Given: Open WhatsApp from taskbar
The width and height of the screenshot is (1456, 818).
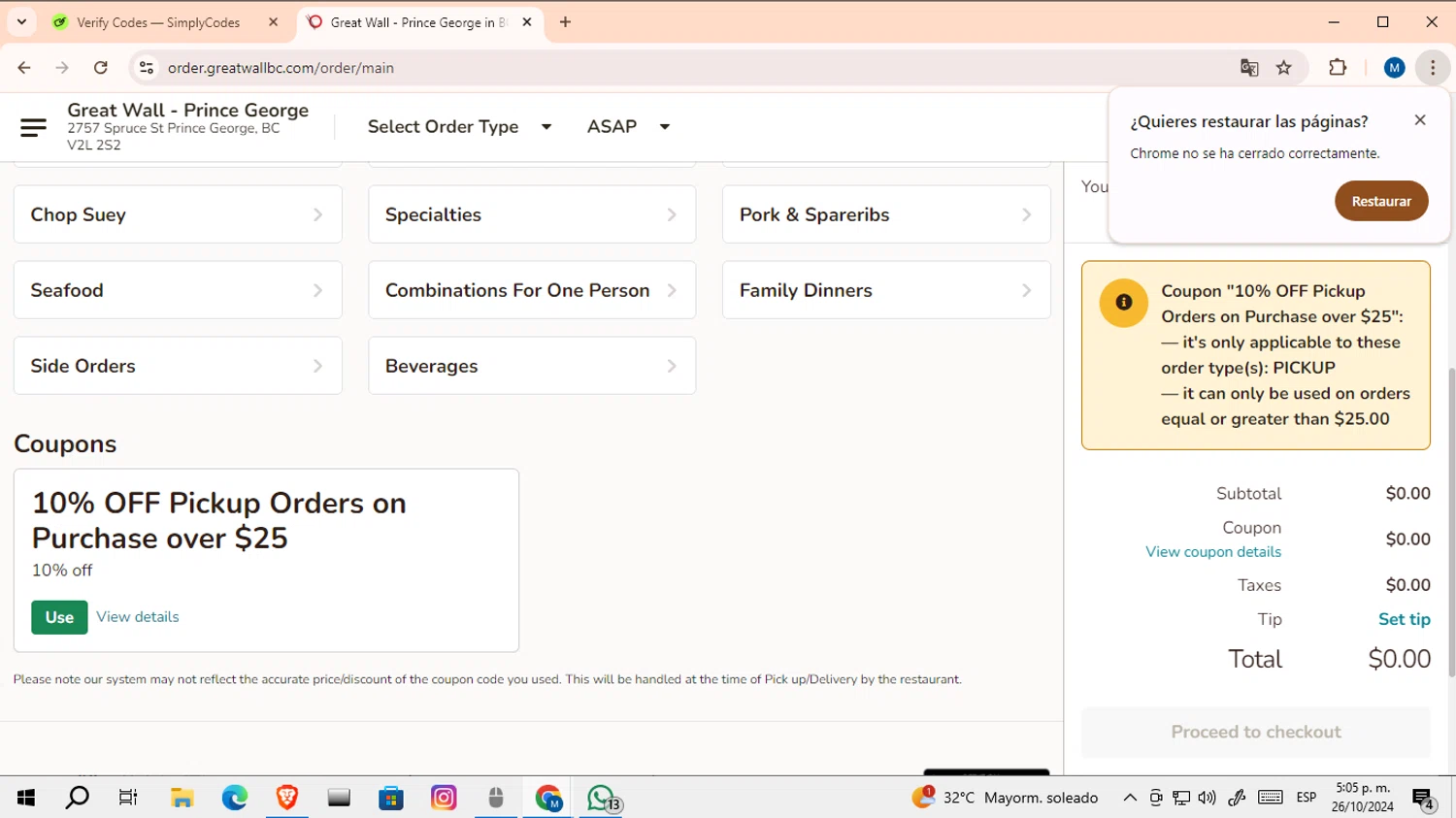Looking at the screenshot, I should coord(602,798).
